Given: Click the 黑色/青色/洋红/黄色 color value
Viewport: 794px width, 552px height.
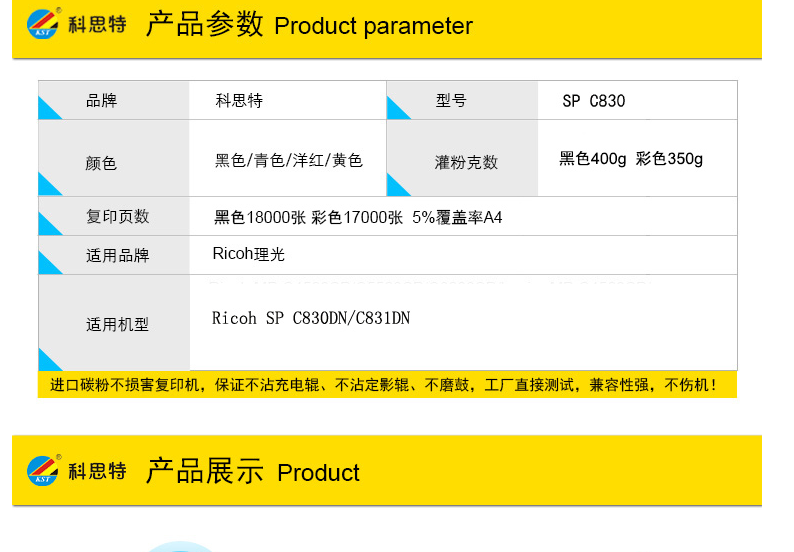Looking at the screenshot, I should click(289, 161).
